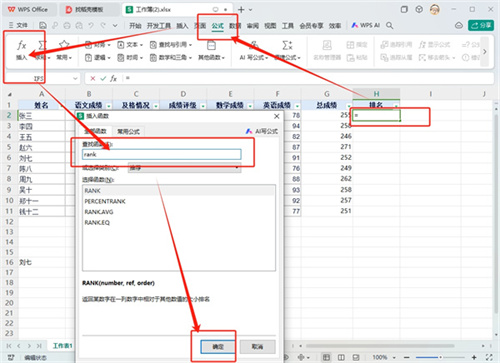
Task: Click the search function input field
Action: 162,154
